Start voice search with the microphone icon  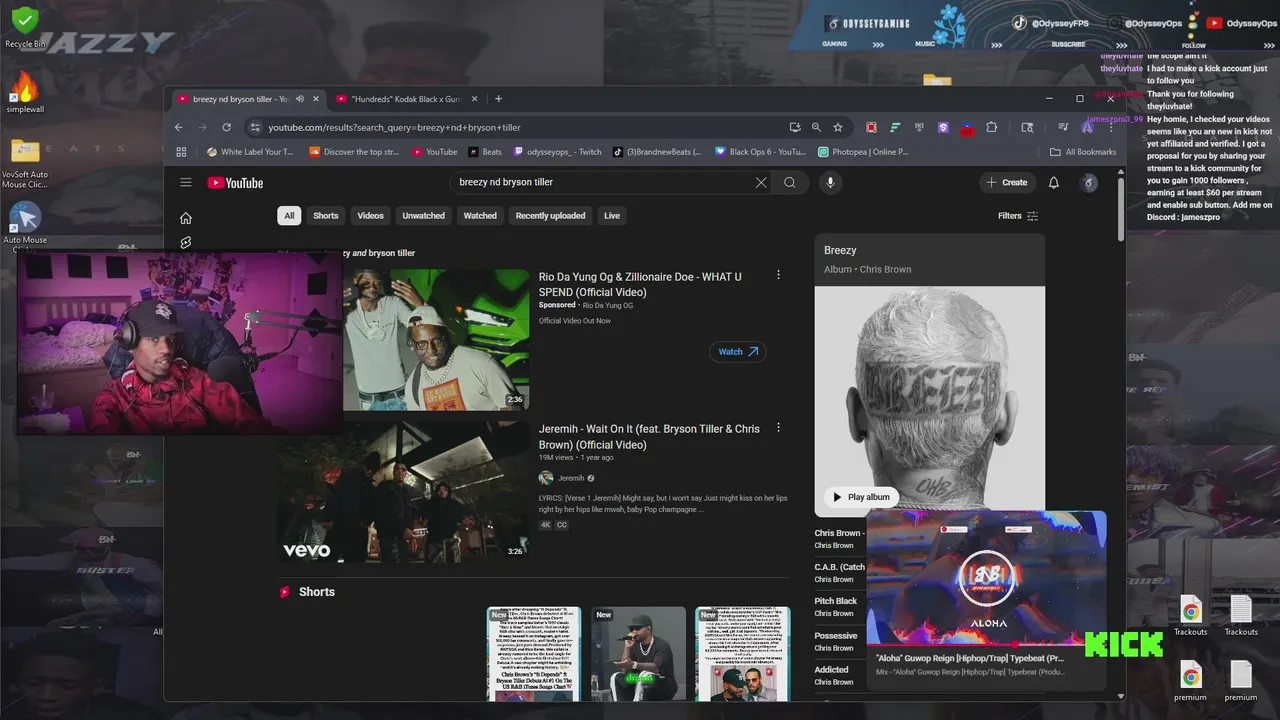click(829, 182)
